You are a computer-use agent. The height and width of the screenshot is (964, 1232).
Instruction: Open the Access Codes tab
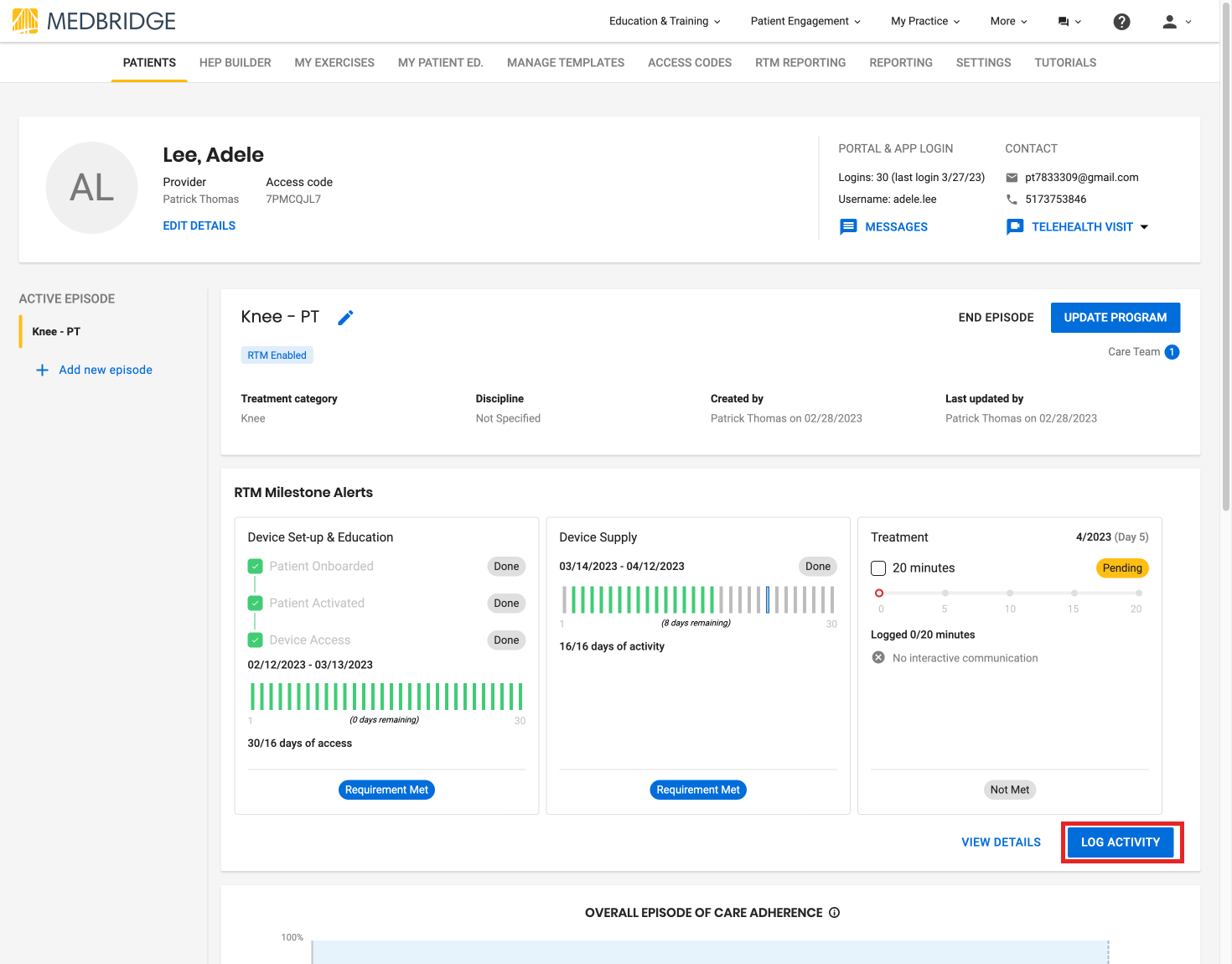pyautogui.click(x=690, y=63)
